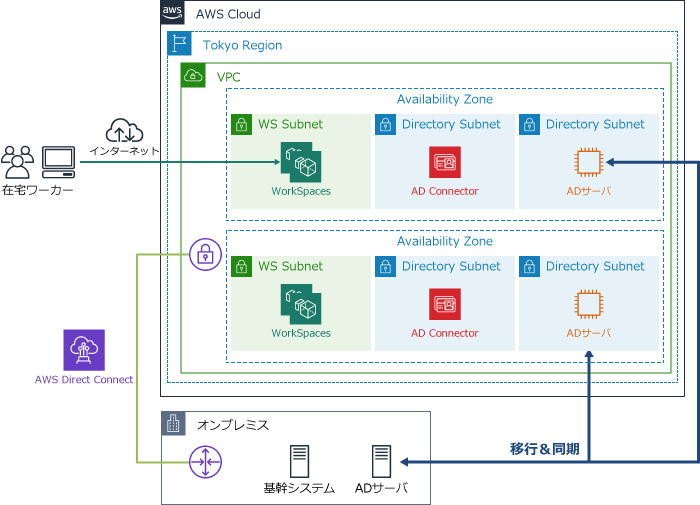
Task: Click the 在宅ワーカー users icon
Action: pyautogui.click(x=18, y=163)
